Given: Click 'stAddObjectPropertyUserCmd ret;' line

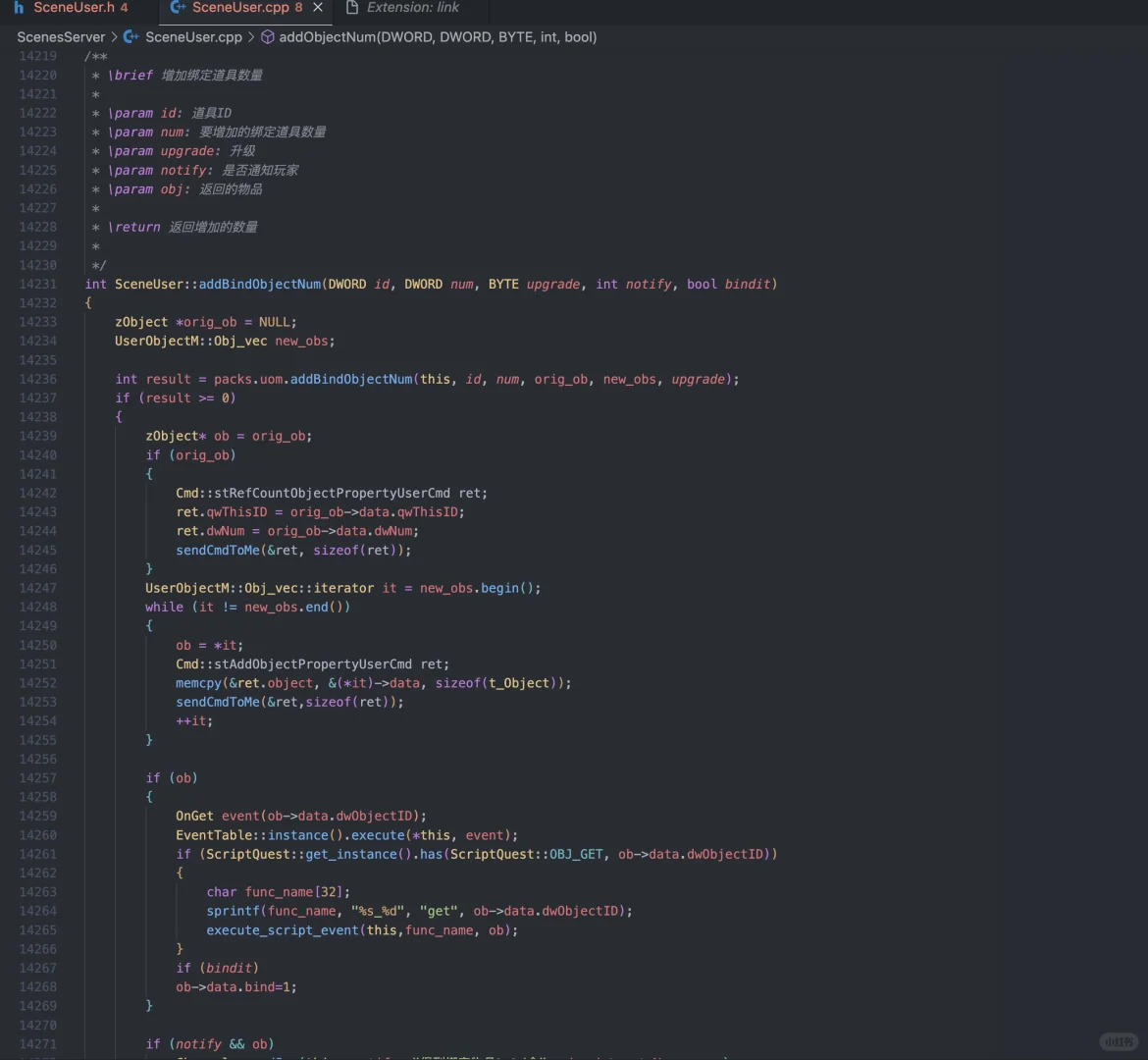Looking at the screenshot, I should 313,664.
